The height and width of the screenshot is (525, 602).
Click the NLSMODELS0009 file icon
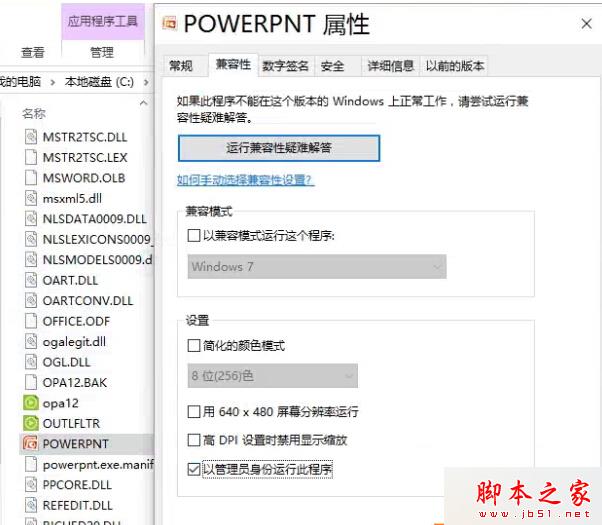pos(31,259)
